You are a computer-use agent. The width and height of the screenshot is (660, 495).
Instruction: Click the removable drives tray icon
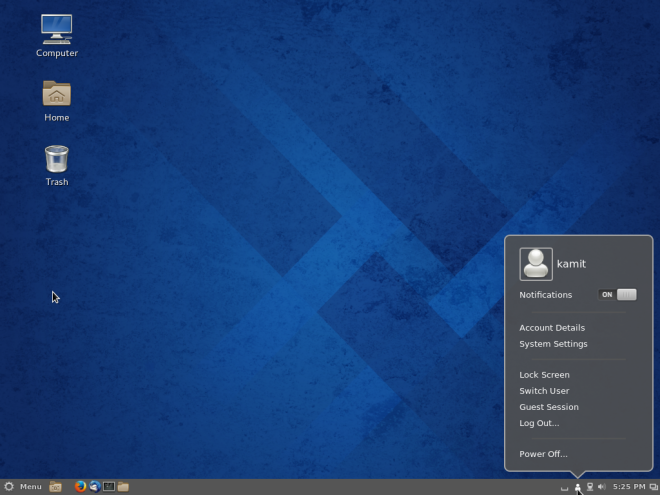tap(564, 487)
